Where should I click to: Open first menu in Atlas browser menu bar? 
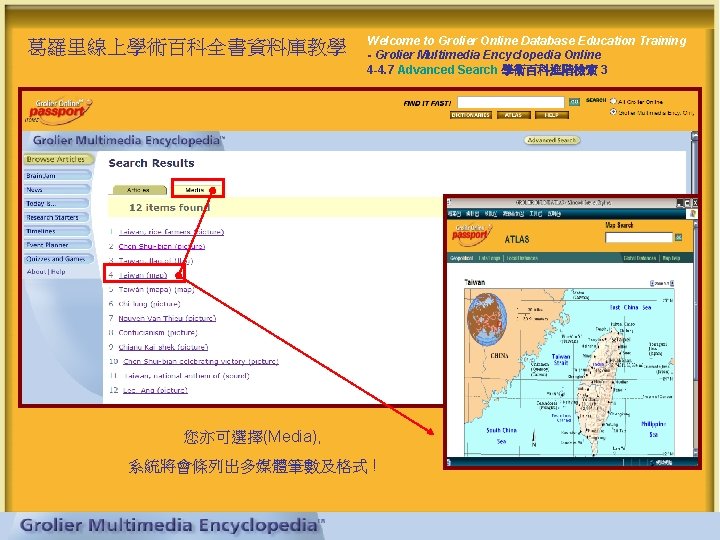point(455,214)
